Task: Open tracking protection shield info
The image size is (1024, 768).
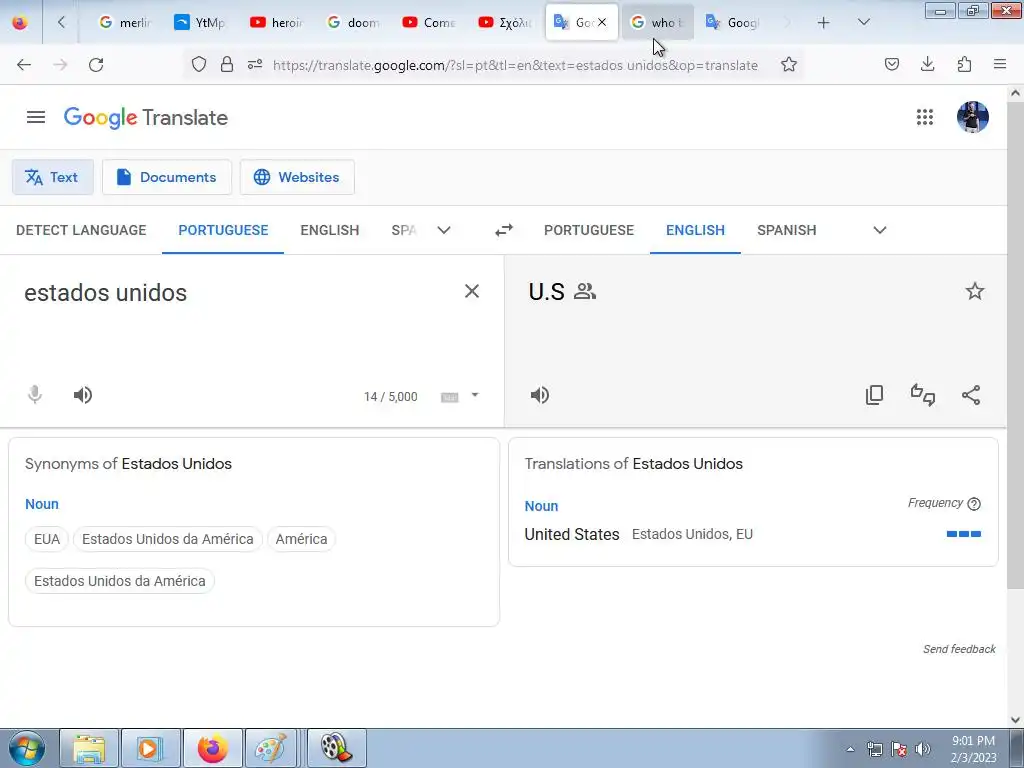Action: coord(199,65)
